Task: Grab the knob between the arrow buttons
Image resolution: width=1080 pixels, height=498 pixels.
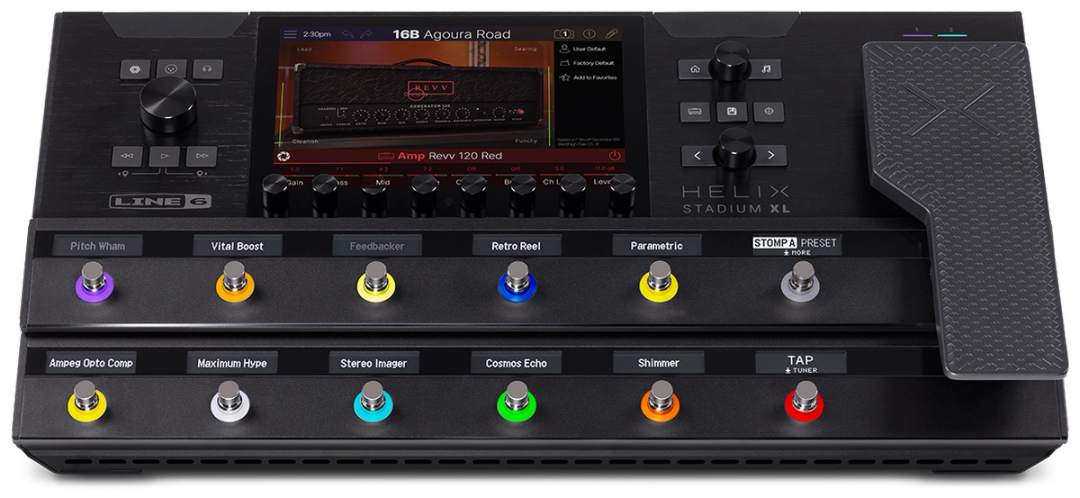Action: tap(734, 147)
